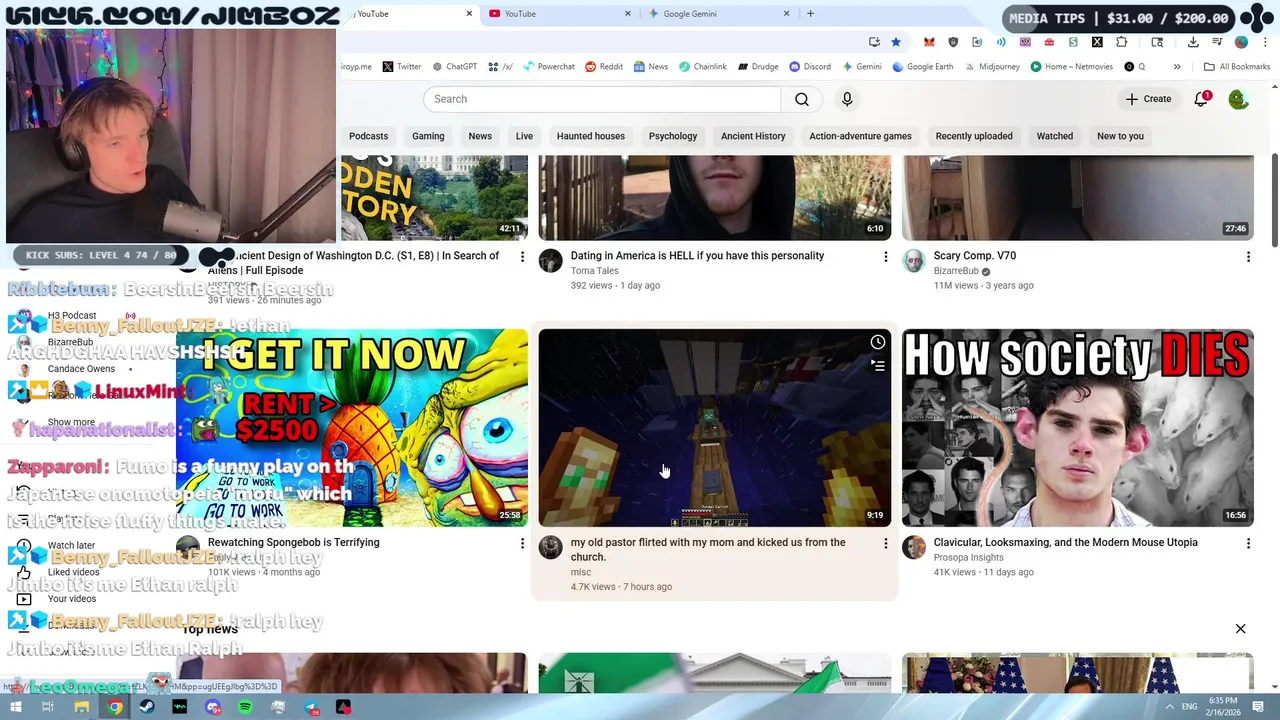Open Task View on the taskbar

click(x=48, y=707)
